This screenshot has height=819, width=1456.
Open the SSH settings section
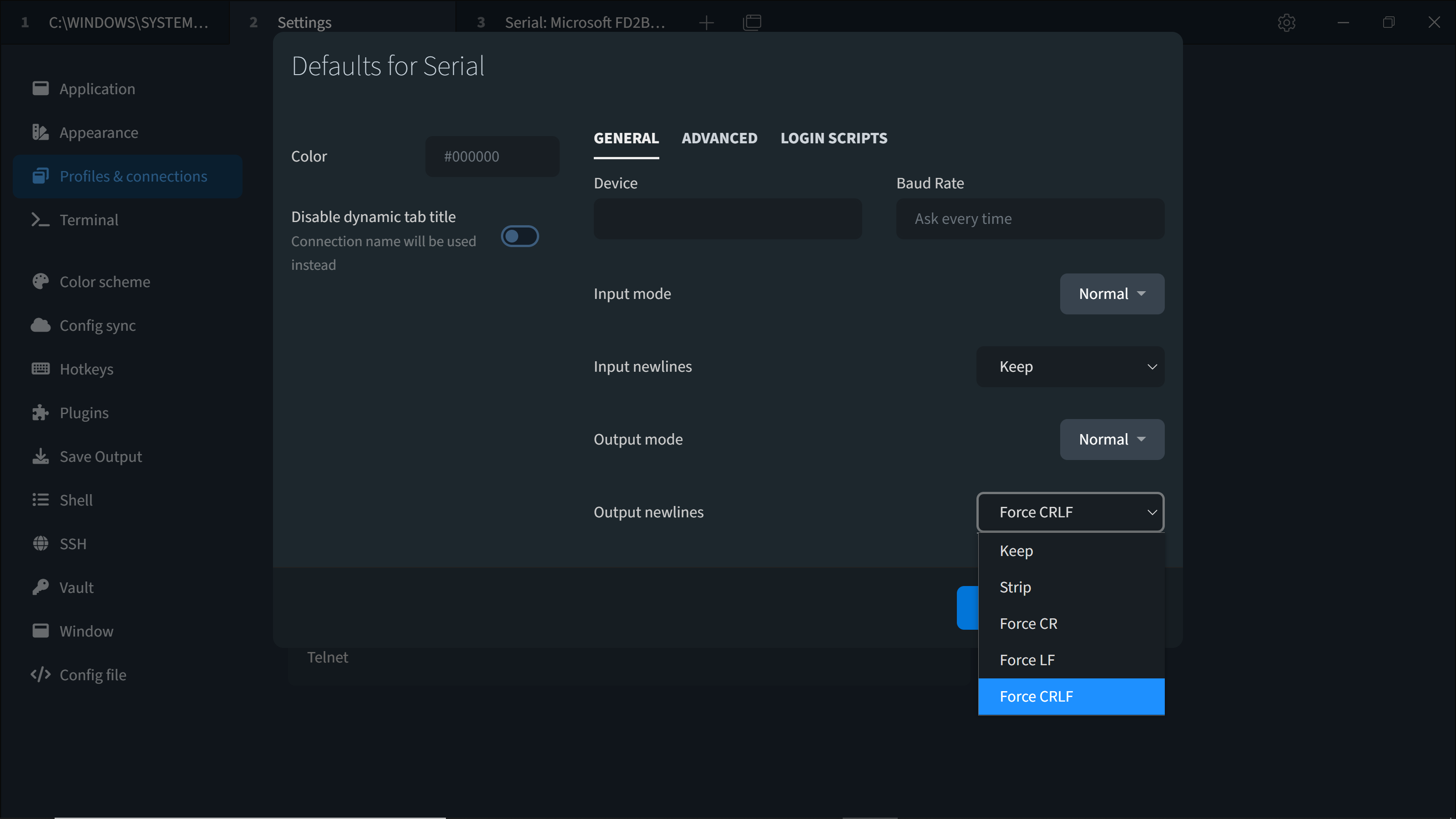(73, 543)
